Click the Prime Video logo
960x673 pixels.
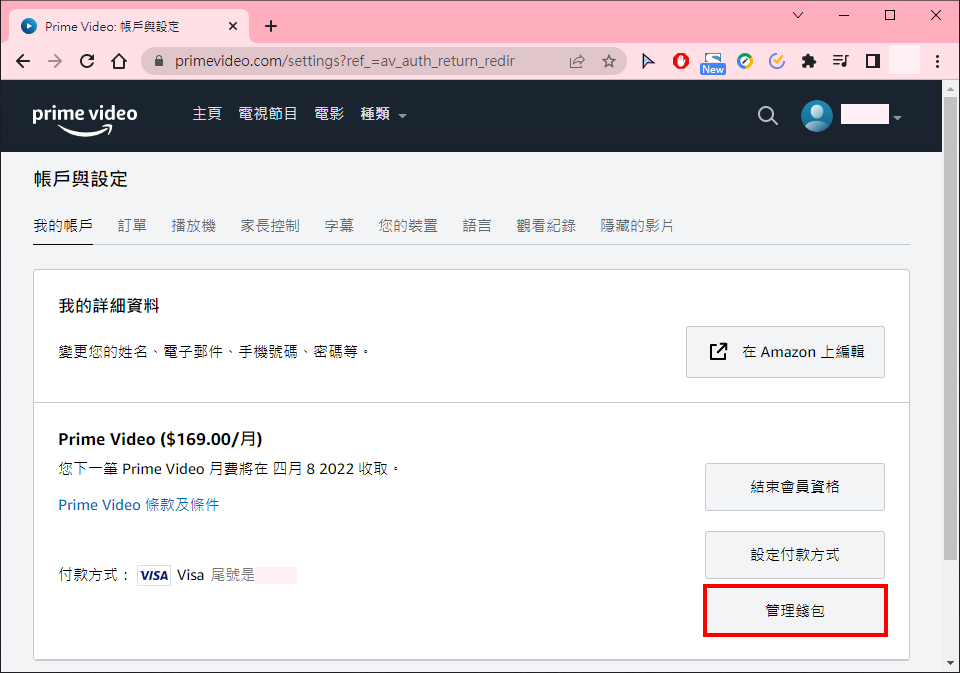tap(84, 119)
